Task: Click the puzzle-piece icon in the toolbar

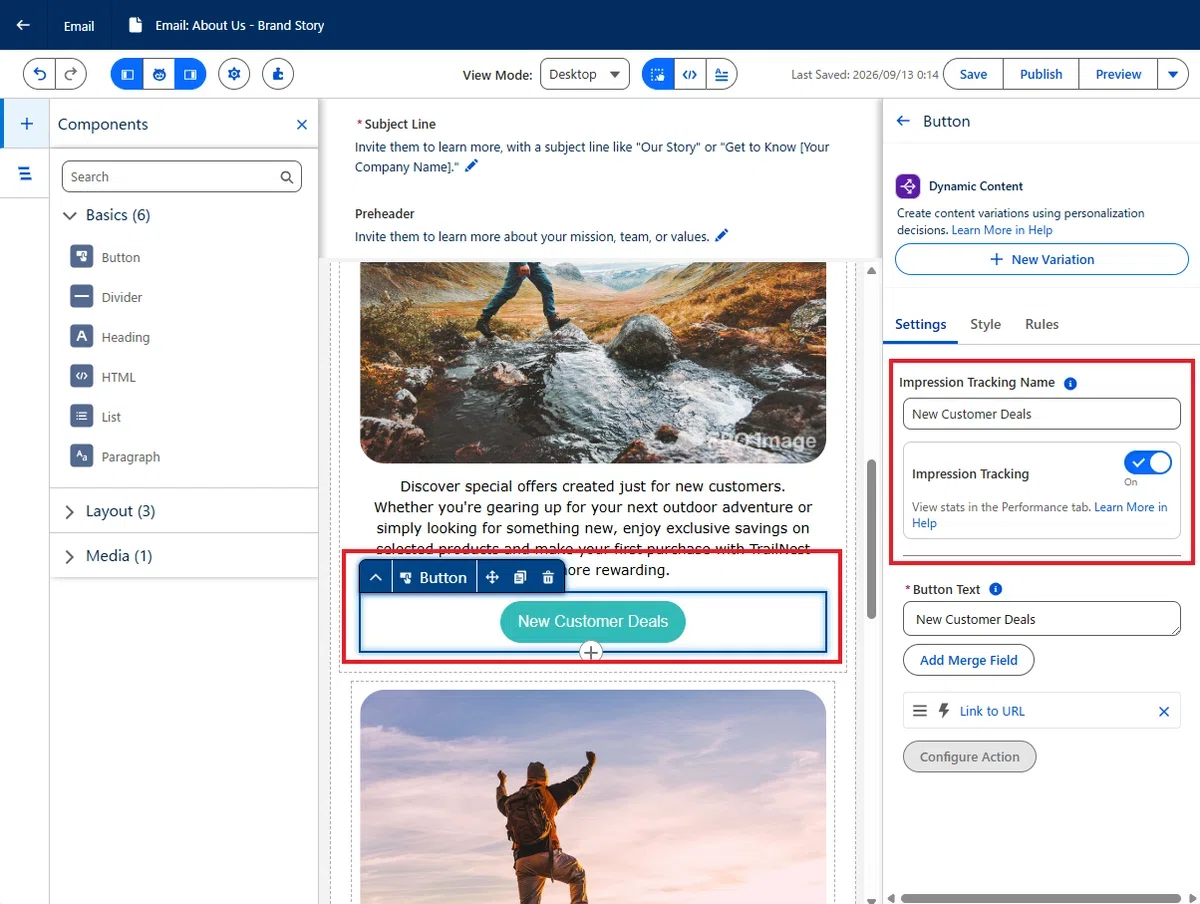Action: tap(278, 74)
